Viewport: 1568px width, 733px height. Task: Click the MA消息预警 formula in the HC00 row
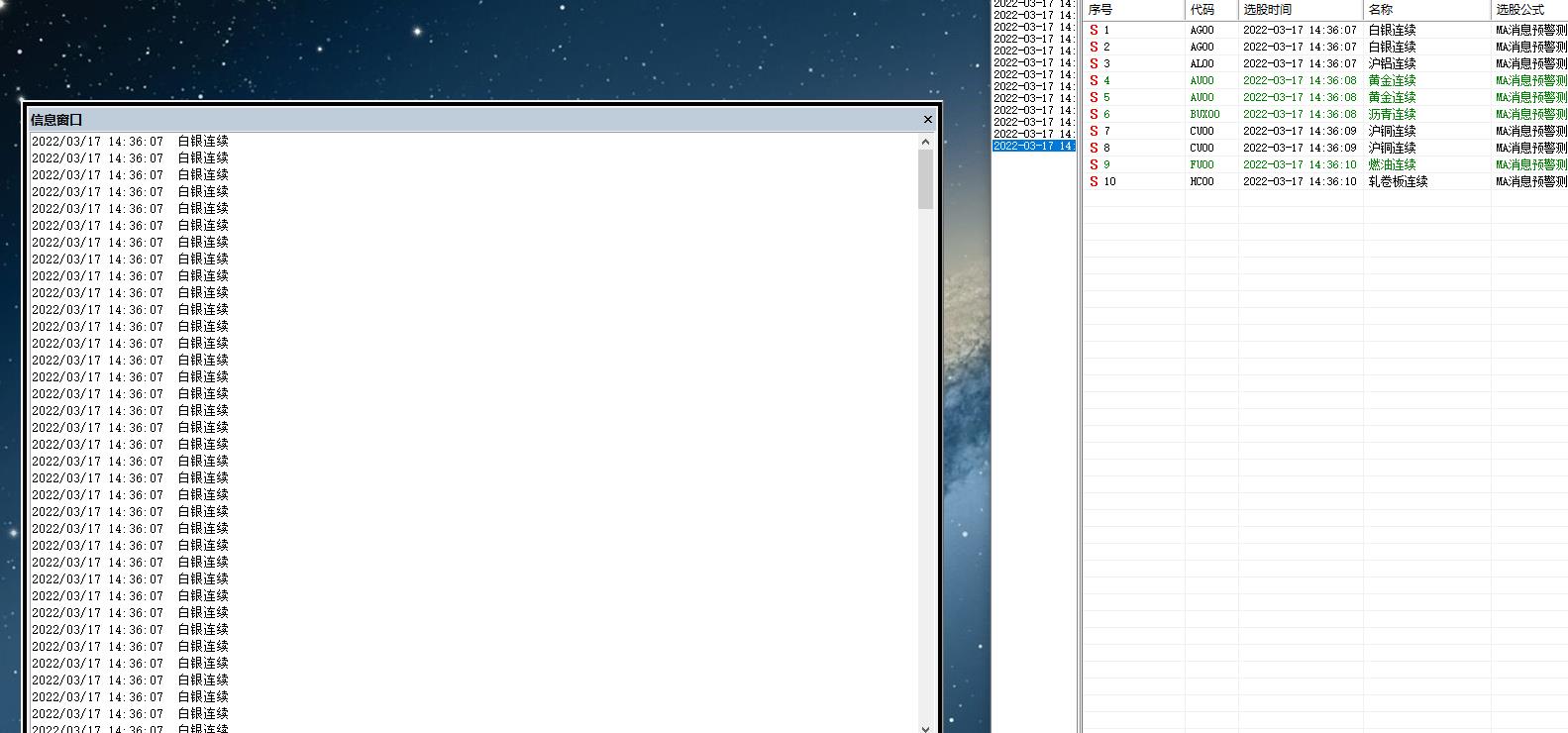pyautogui.click(x=1531, y=181)
